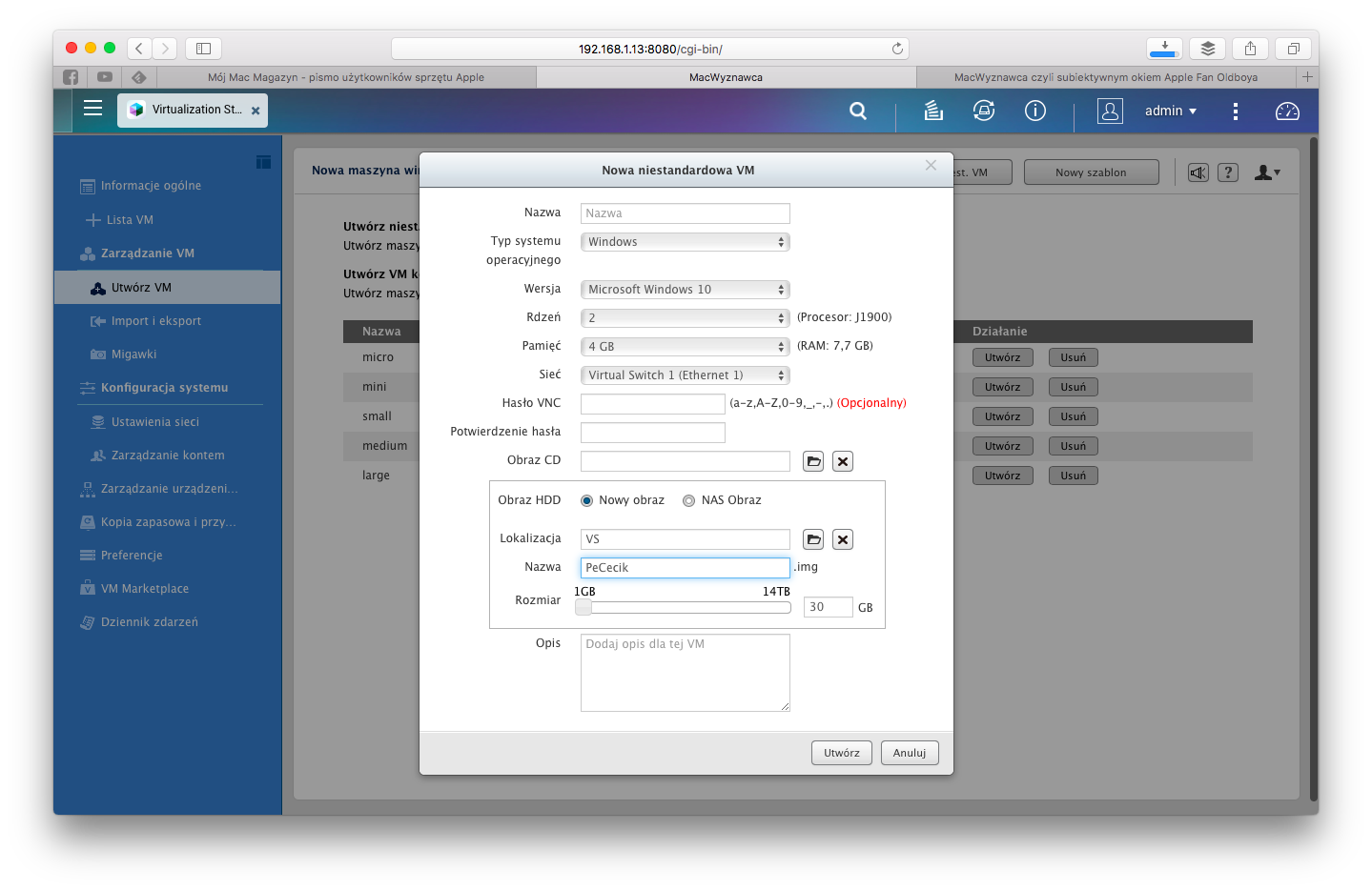Browse for Lokalizacja folder icon

point(813,539)
